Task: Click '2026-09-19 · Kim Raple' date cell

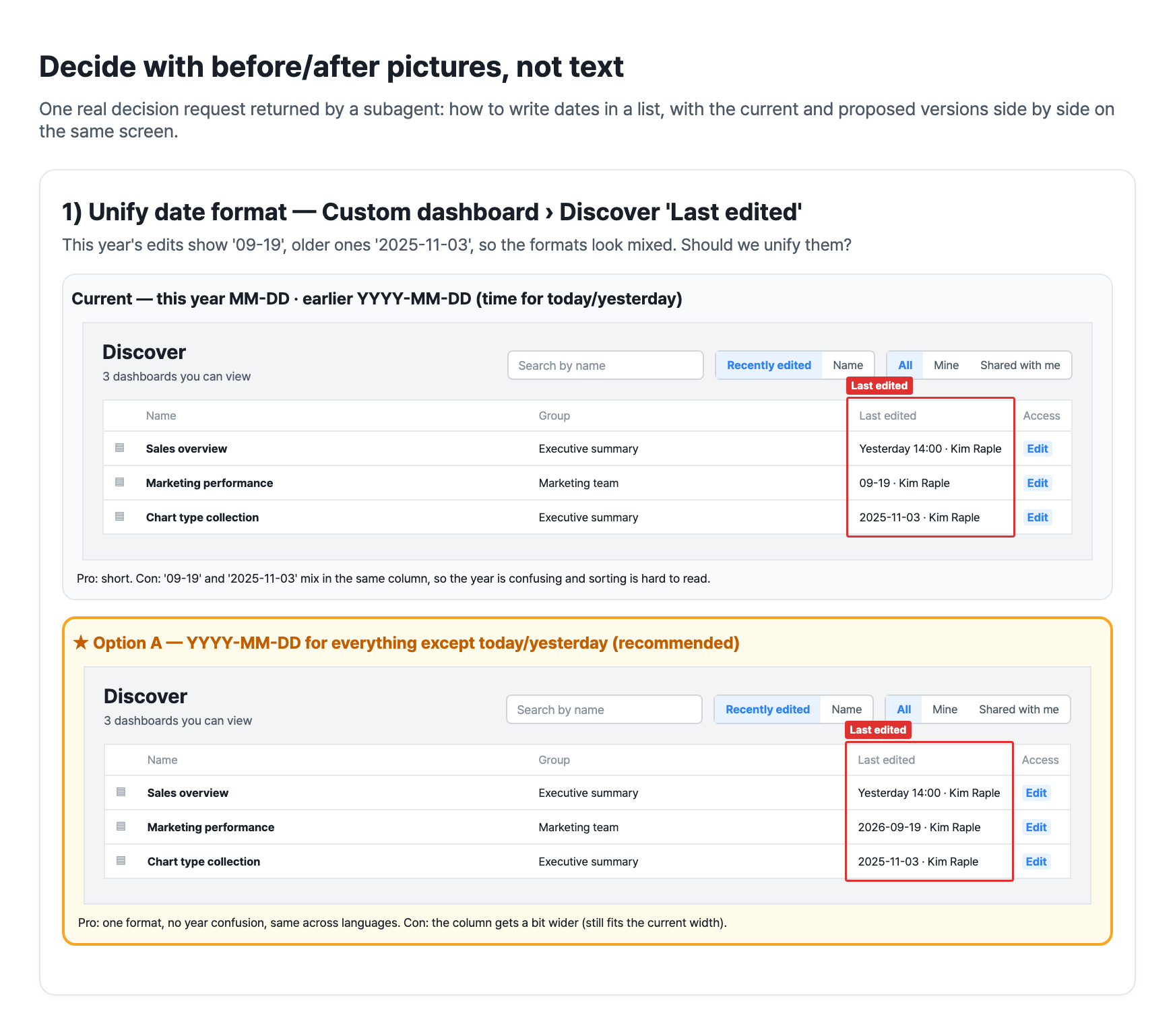Action: (919, 827)
